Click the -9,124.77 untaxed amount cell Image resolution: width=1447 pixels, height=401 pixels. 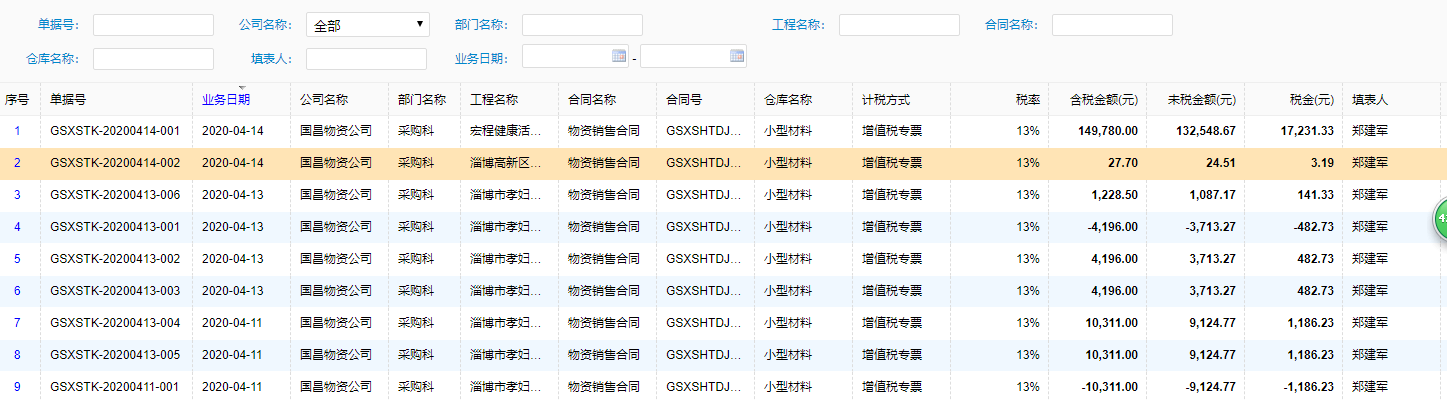click(1210, 386)
